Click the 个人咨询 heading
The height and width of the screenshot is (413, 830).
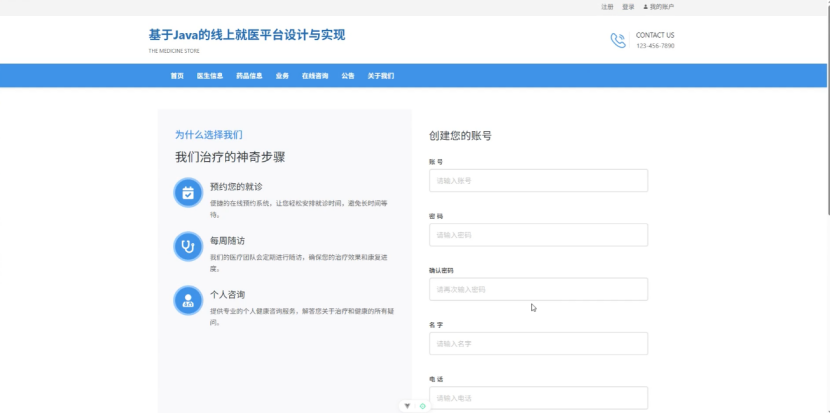pos(228,294)
